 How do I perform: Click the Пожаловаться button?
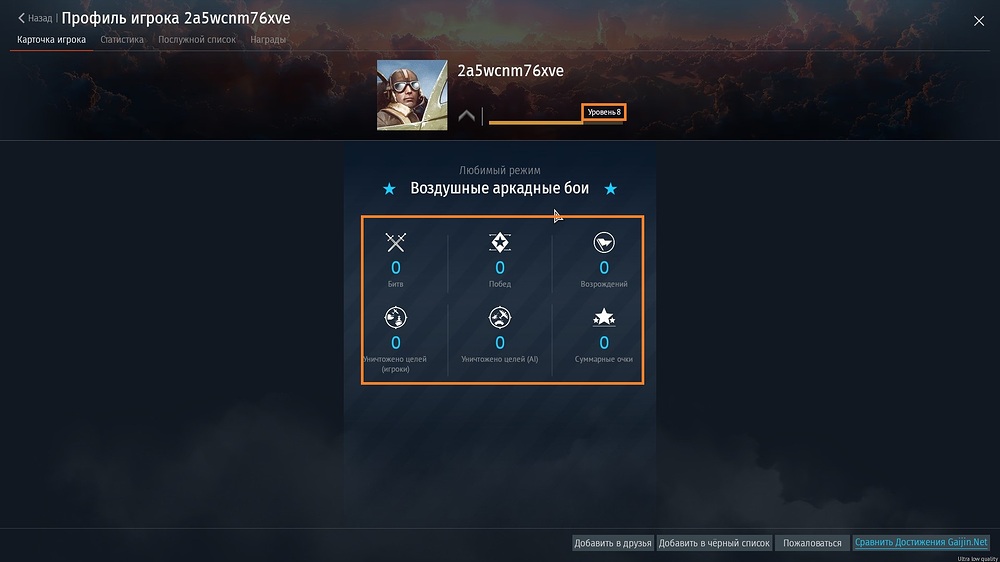coord(812,543)
